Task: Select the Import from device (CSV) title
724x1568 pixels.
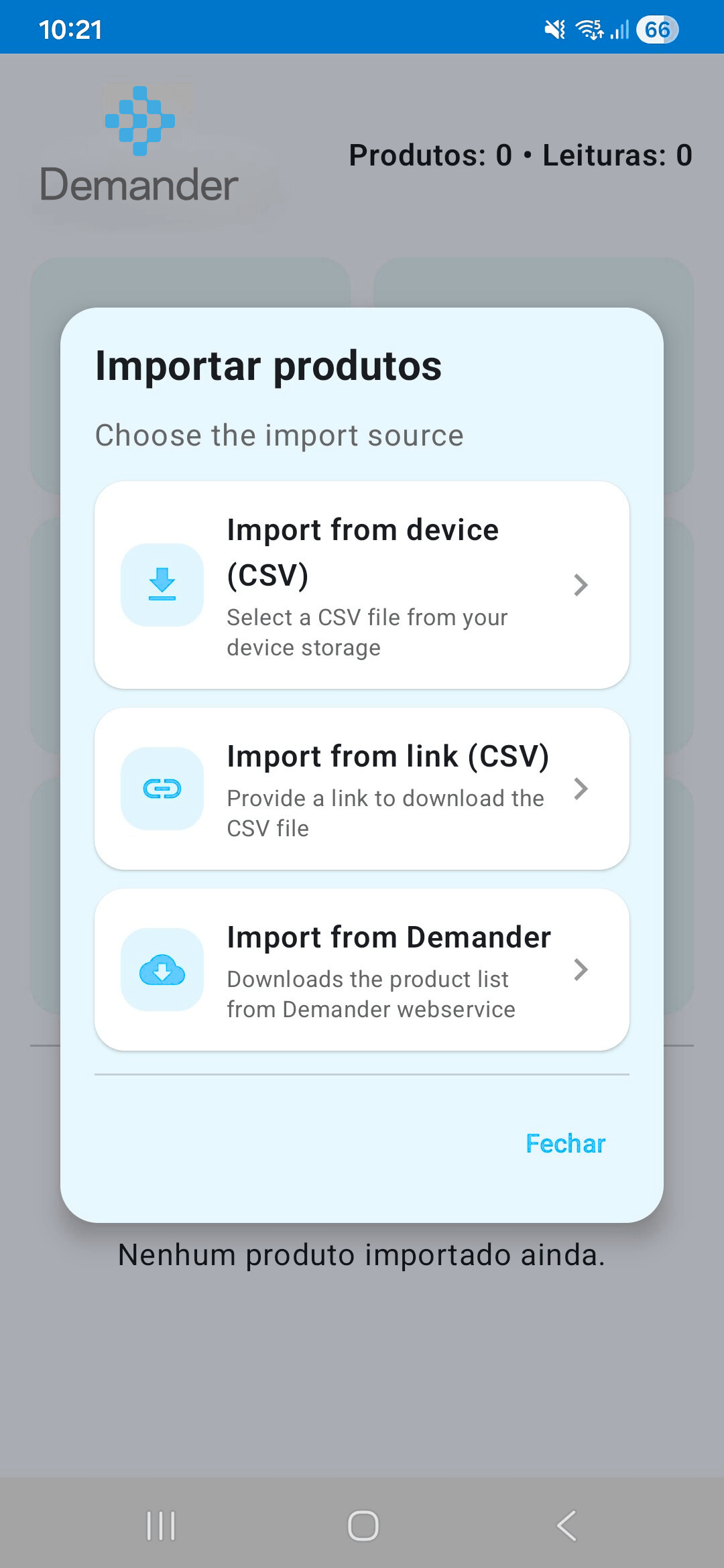Action: [363, 552]
